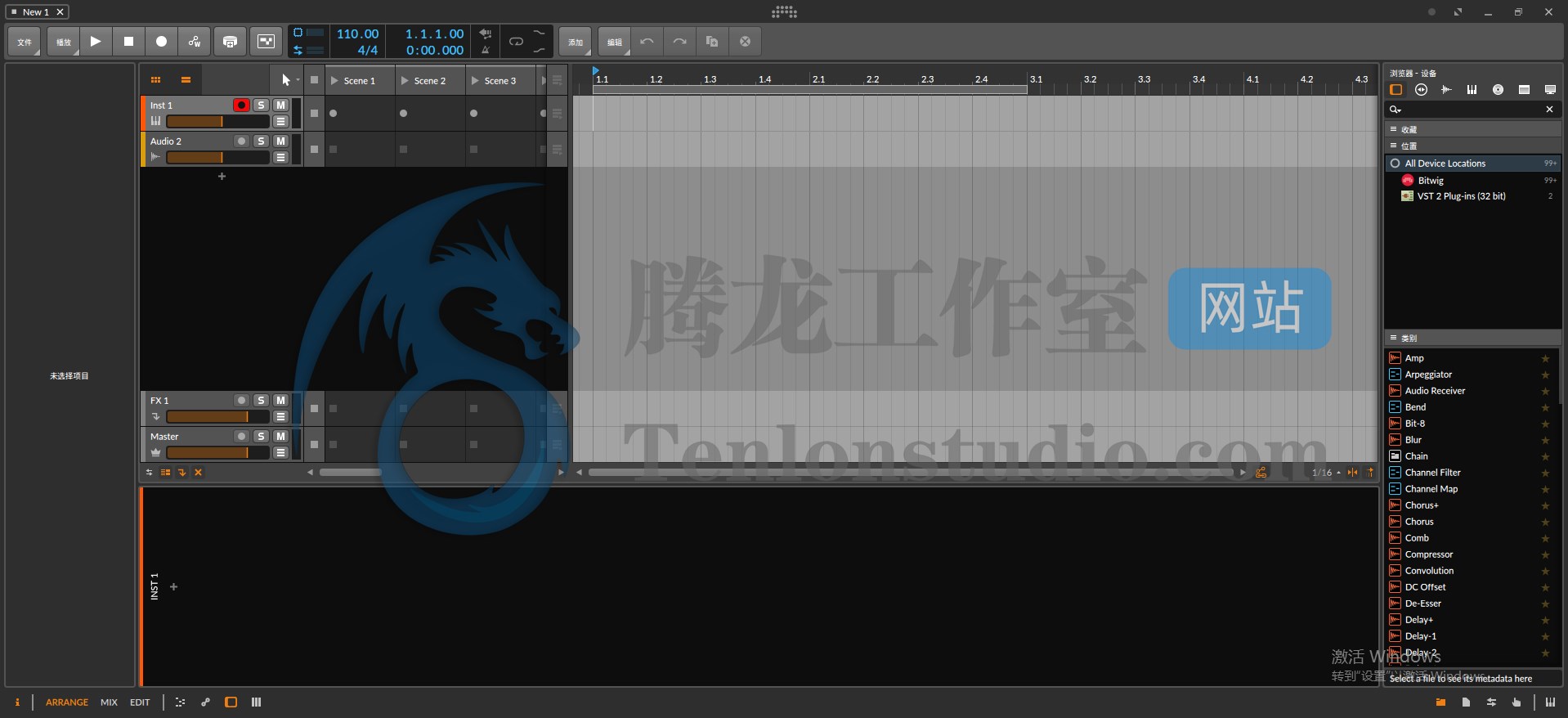The width and height of the screenshot is (1568, 718).
Task: Select multisamples piano keys browser tab
Action: pos(1472,90)
